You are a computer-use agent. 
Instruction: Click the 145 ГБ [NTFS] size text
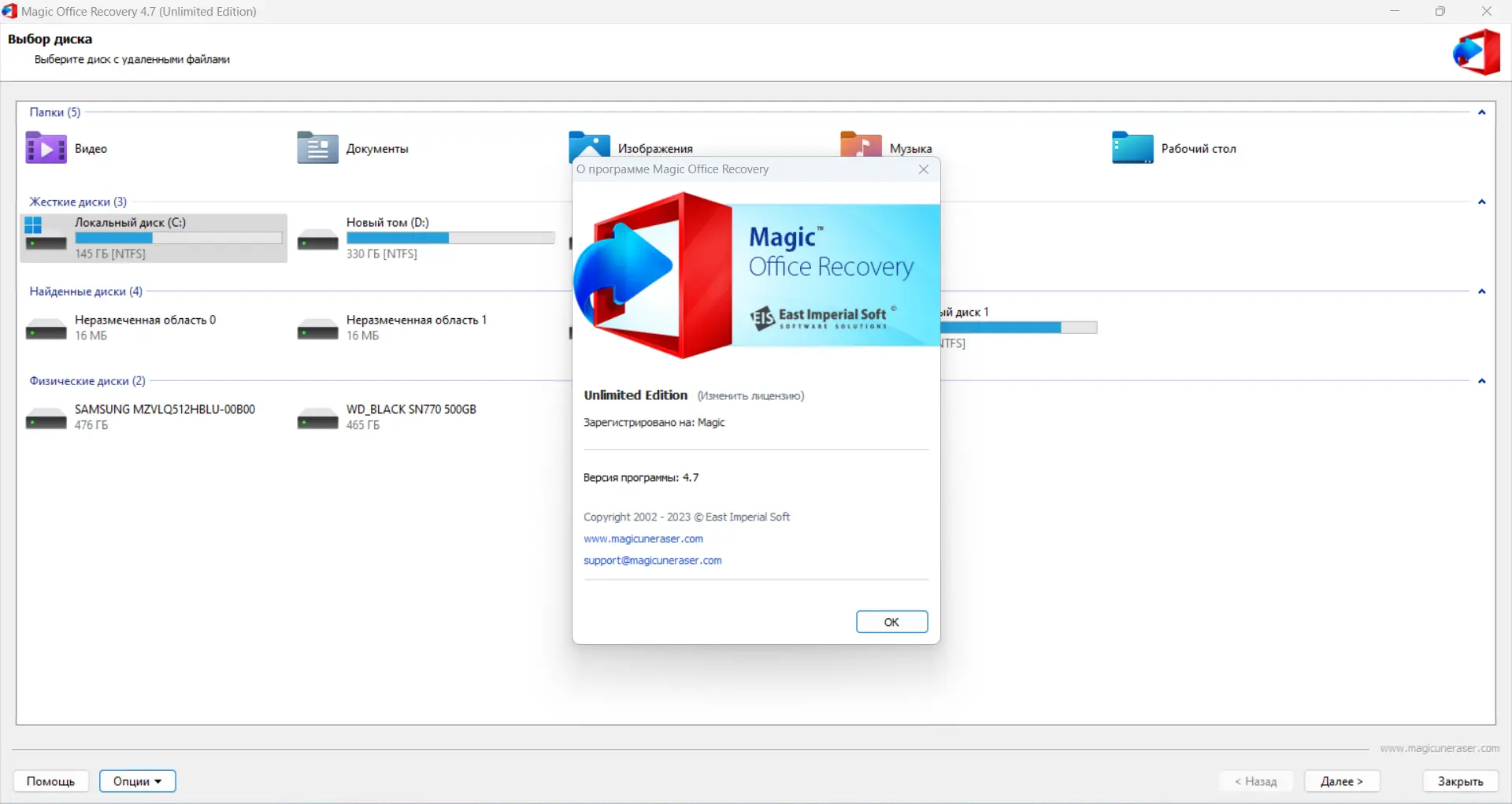click(x=110, y=254)
